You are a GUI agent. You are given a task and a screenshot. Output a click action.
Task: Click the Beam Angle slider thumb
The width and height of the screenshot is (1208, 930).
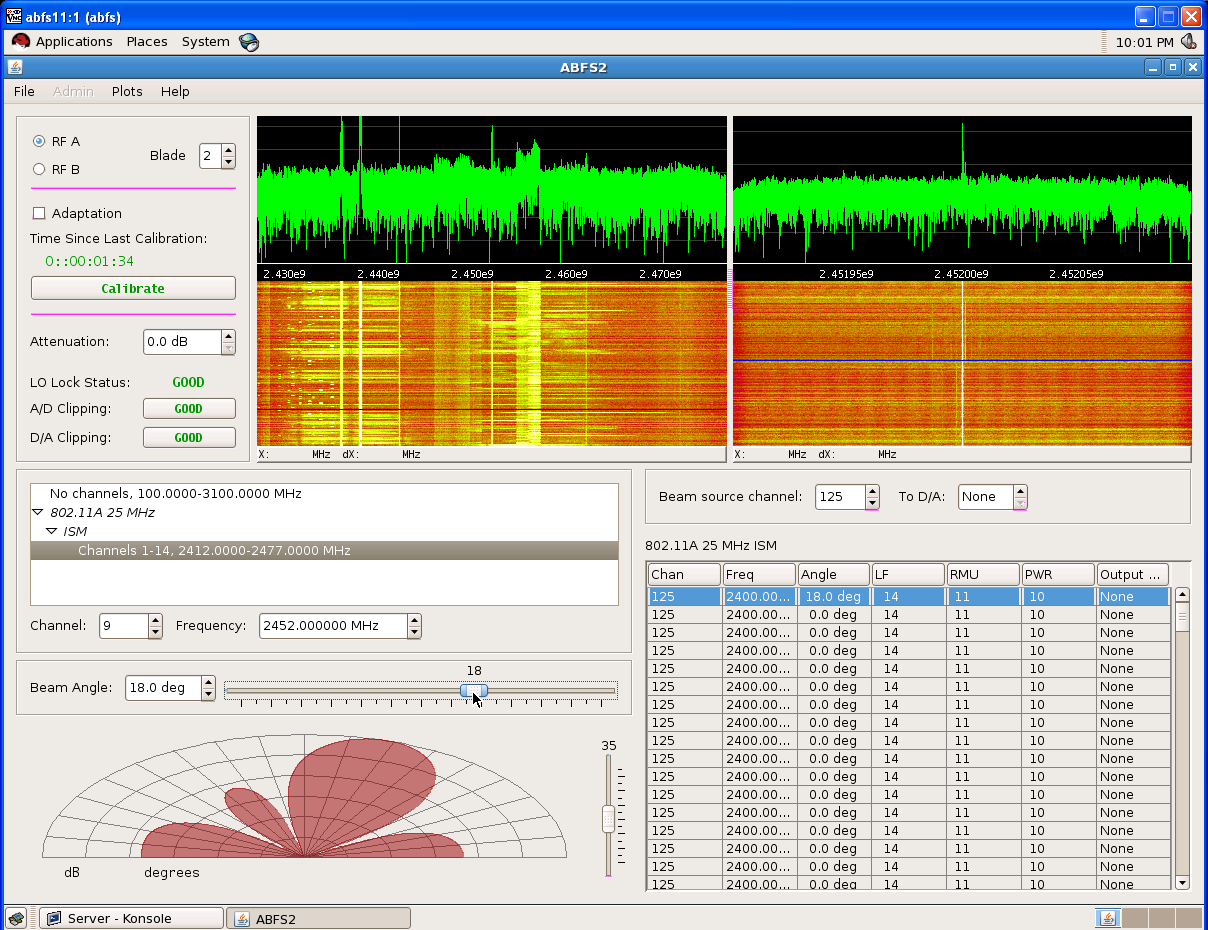tap(474, 690)
